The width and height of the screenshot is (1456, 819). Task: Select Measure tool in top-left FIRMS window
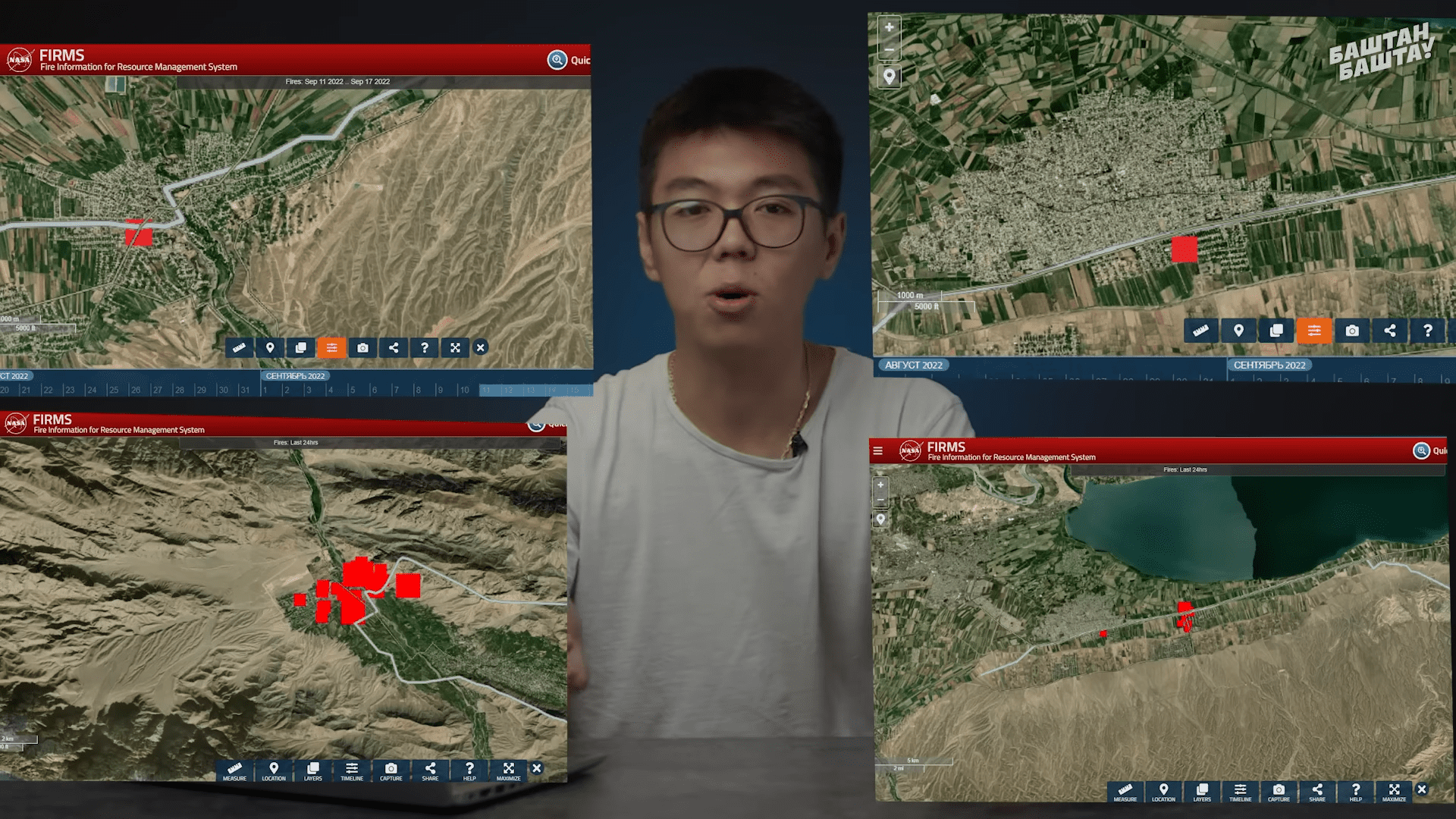point(240,347)
